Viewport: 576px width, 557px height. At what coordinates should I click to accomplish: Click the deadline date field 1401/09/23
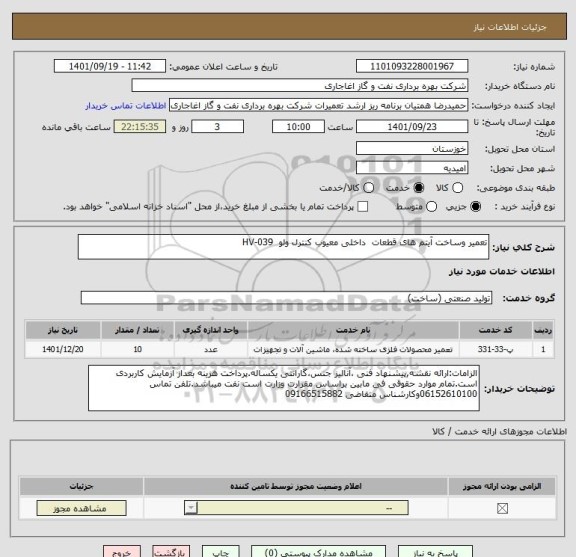tap(412, 127)
